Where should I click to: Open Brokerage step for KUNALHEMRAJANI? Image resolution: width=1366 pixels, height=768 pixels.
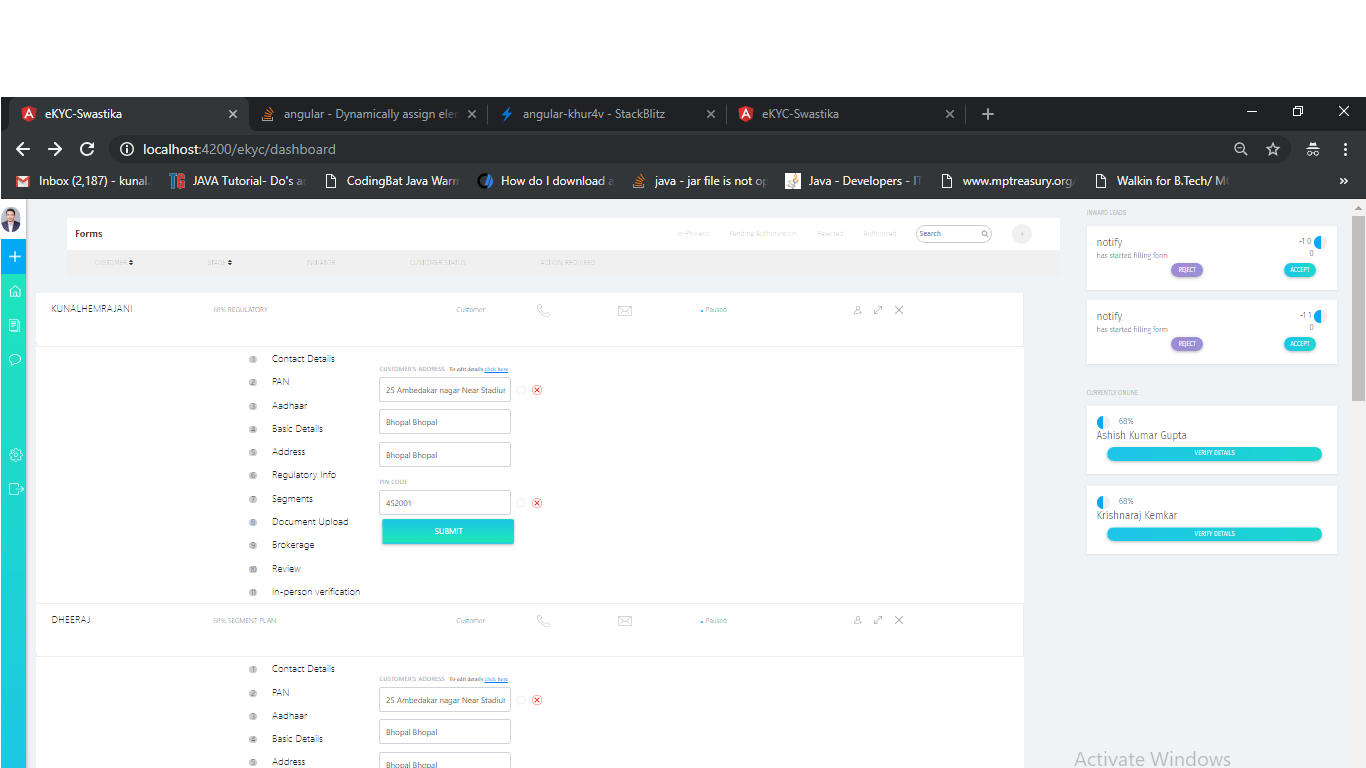pos(293,545)
